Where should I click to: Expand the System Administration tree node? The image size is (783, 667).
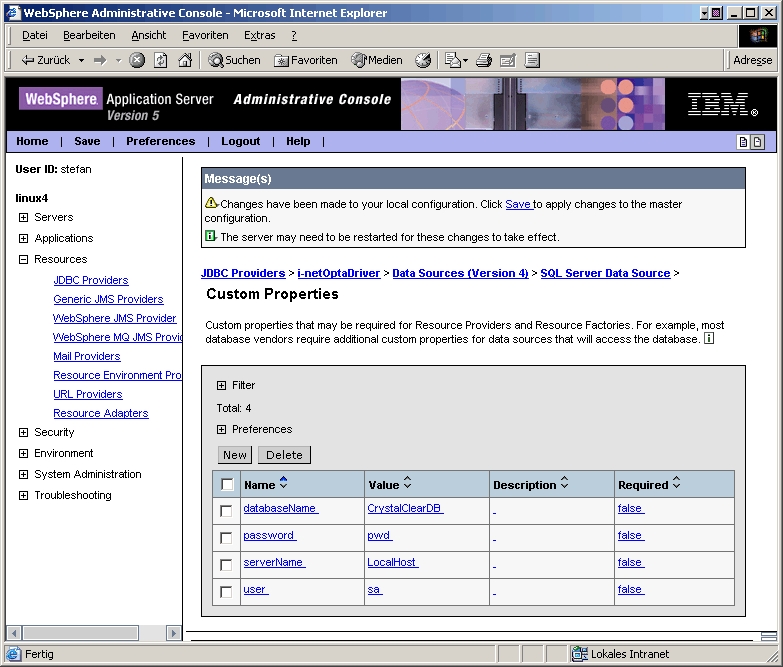[23, 474]
